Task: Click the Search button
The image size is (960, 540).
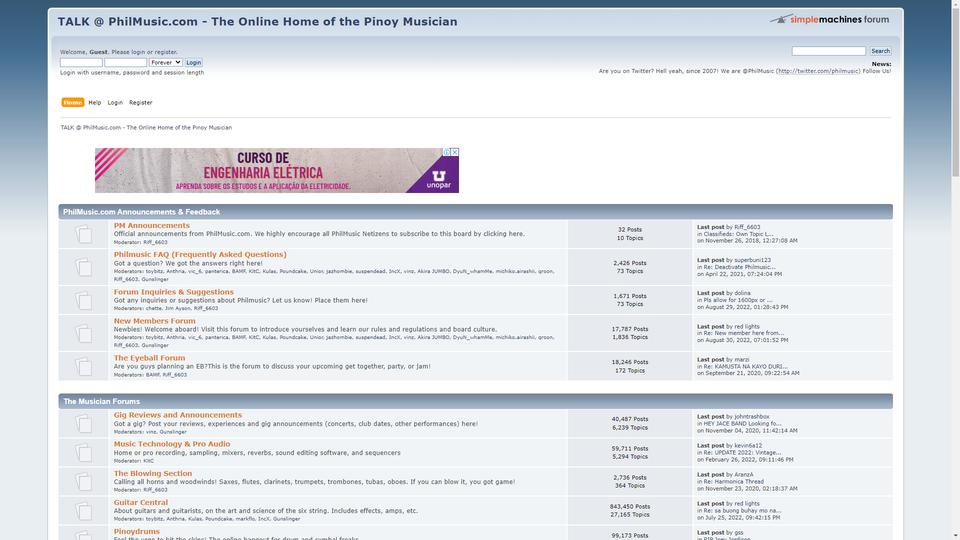Action: coord(880,51)
